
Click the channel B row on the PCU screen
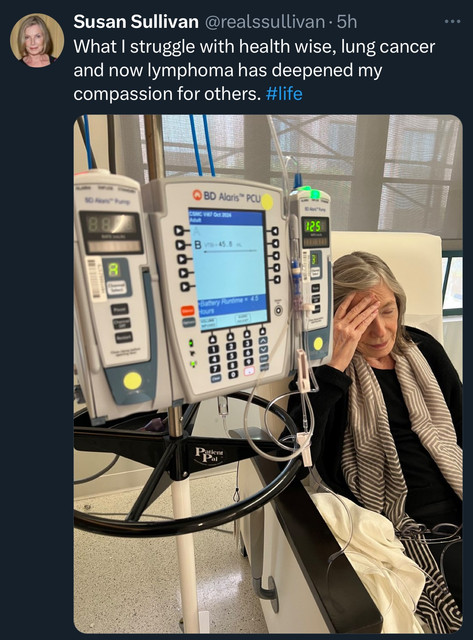(x=227, y=245)
